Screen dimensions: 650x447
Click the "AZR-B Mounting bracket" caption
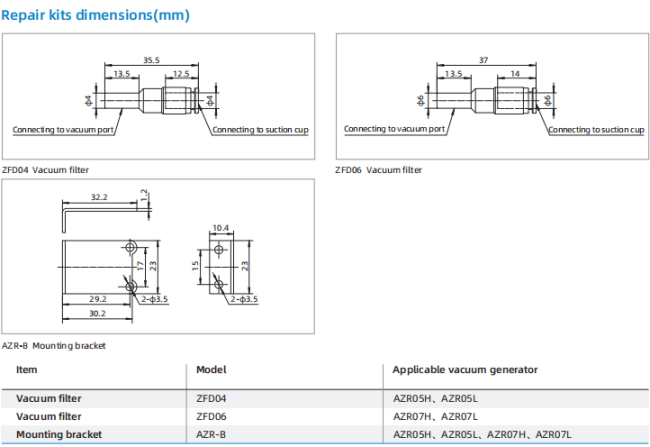54,345
